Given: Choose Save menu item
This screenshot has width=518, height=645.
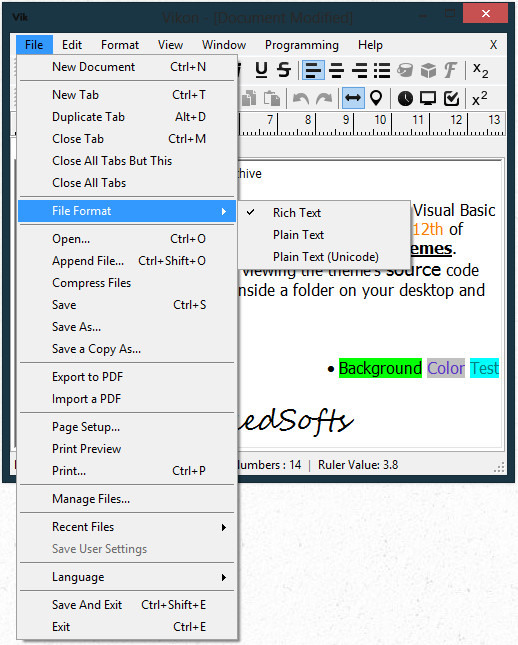Looking at the screenshot, I should (127, 305).
